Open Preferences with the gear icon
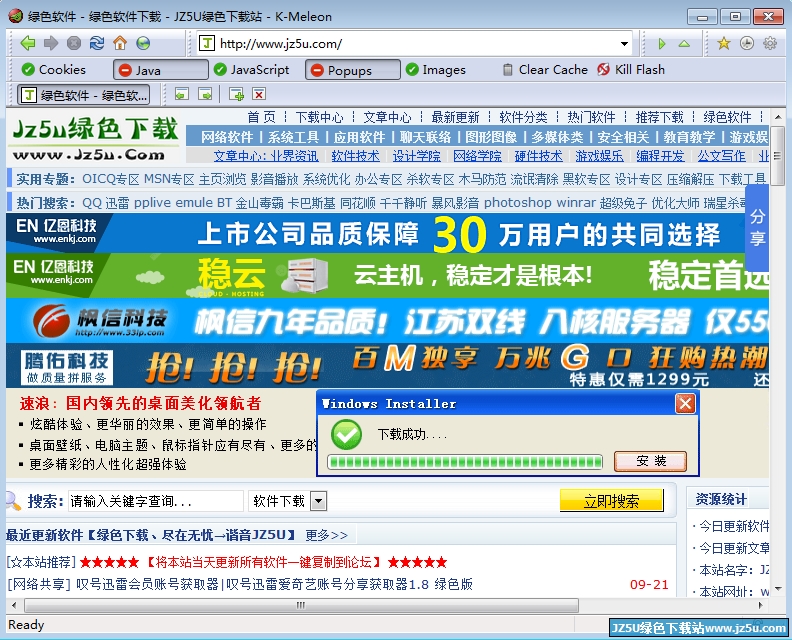Image resolution: width=792 pixels, height=640 pixels. tap(770, 43)
